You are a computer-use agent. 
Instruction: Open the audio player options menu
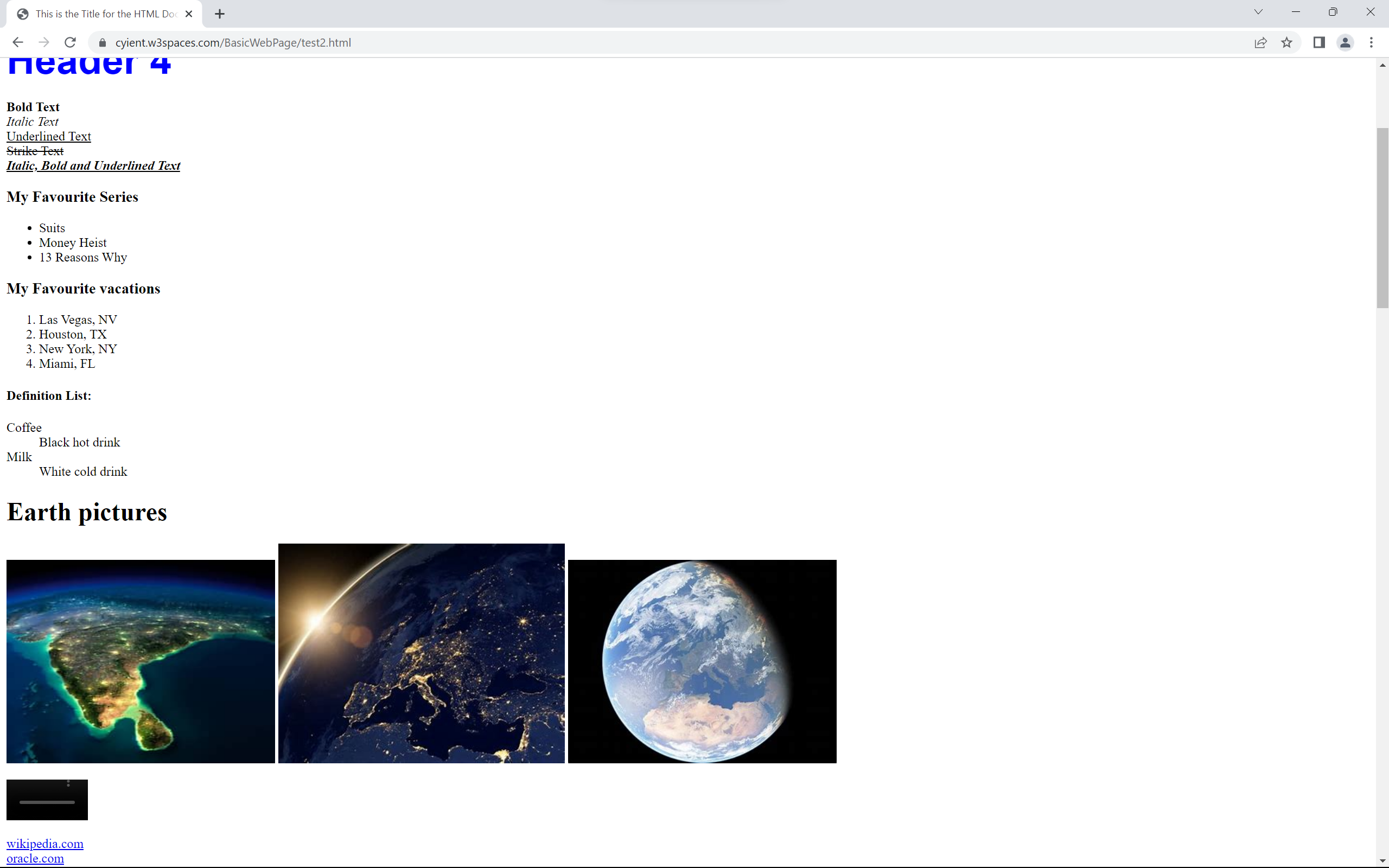pos(69,782)
